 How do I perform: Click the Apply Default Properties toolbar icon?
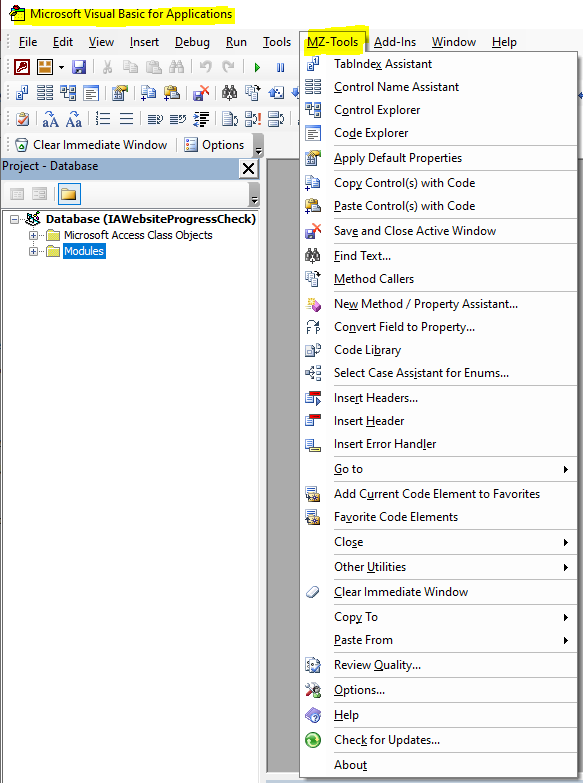pos(120,93)
